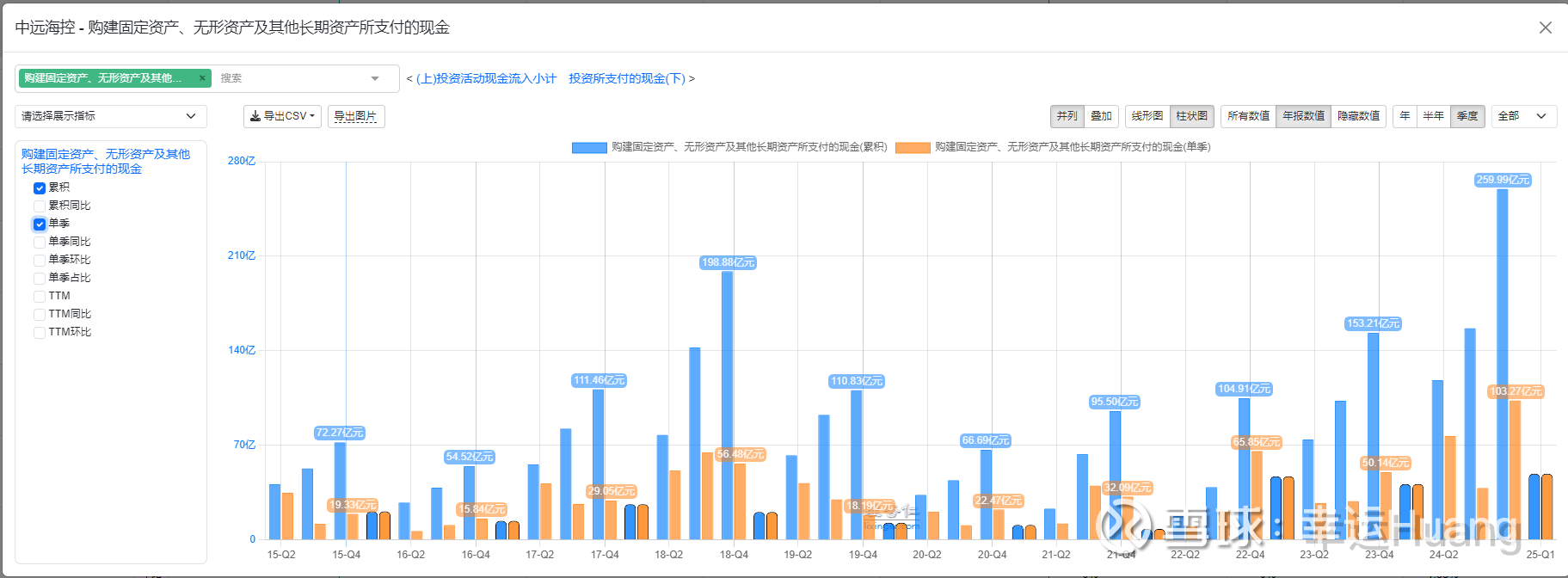Image resolution: width=1568 pixels, height=578 pixels.
Task: Click the 56.48亿元 orange data label
Action: pos(741,454)
